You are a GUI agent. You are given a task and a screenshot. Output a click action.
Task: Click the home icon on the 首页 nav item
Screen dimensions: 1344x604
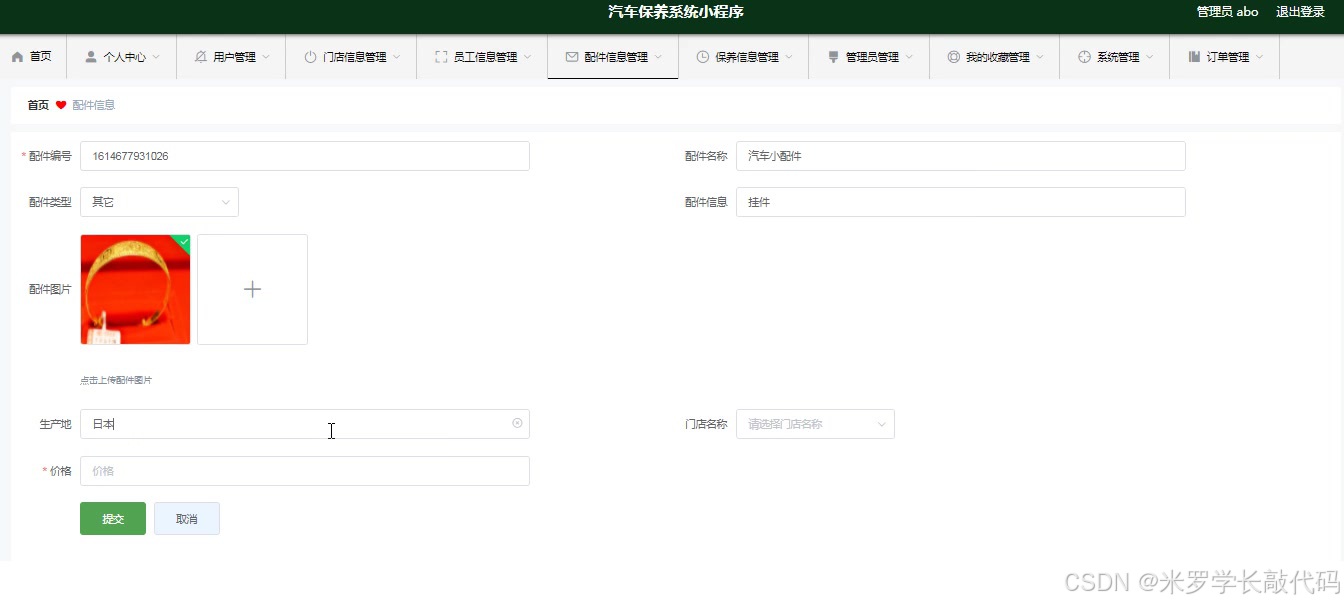click(x=16, y=56)
